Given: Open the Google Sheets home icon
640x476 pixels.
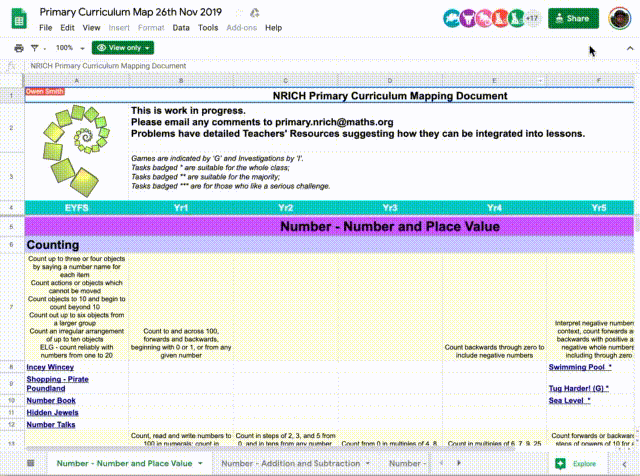Looking at the screenshot, I should point(19,18).
